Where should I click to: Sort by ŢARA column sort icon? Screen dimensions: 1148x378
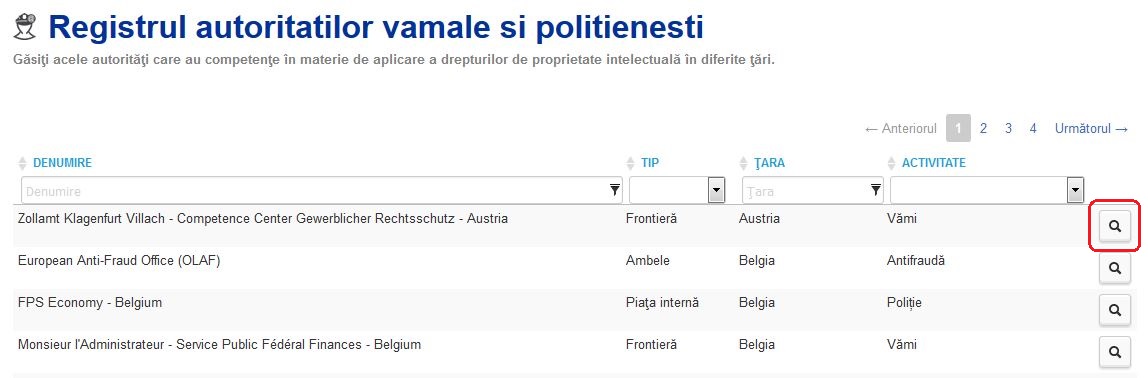tap(744, 163)
